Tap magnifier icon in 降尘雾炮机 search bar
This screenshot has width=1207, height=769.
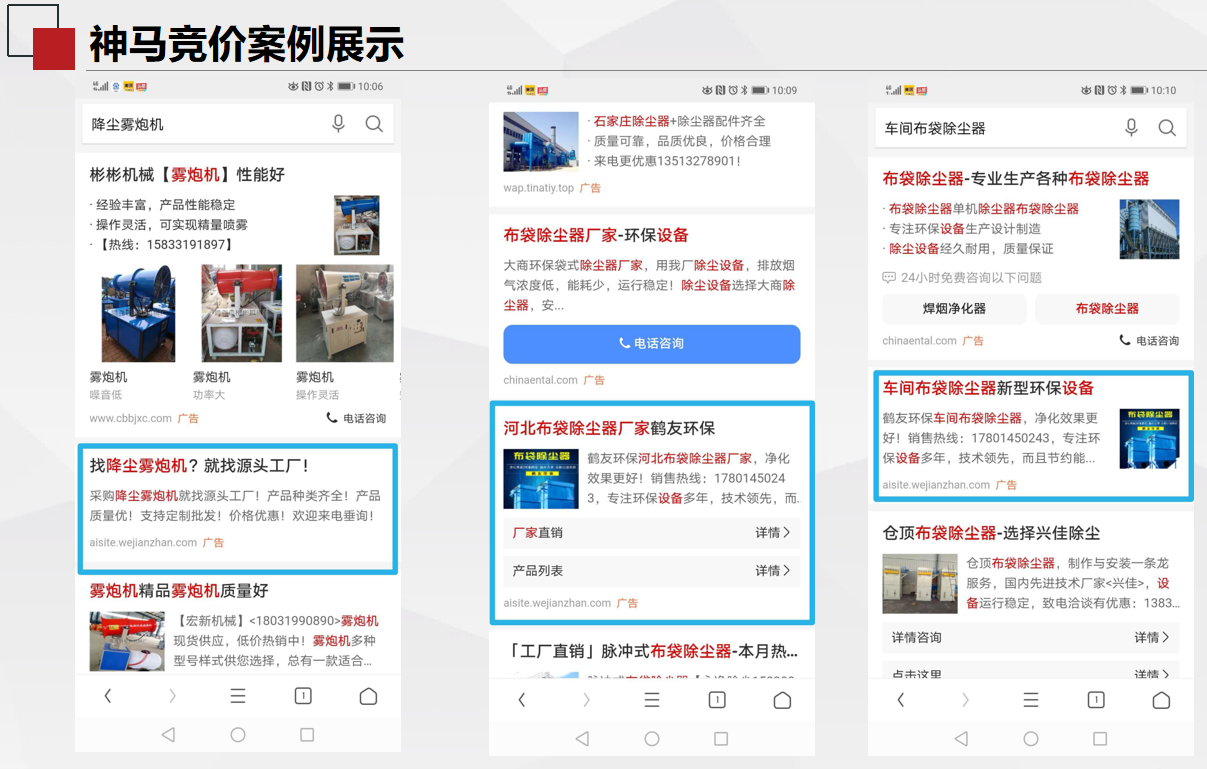point(374,124)
